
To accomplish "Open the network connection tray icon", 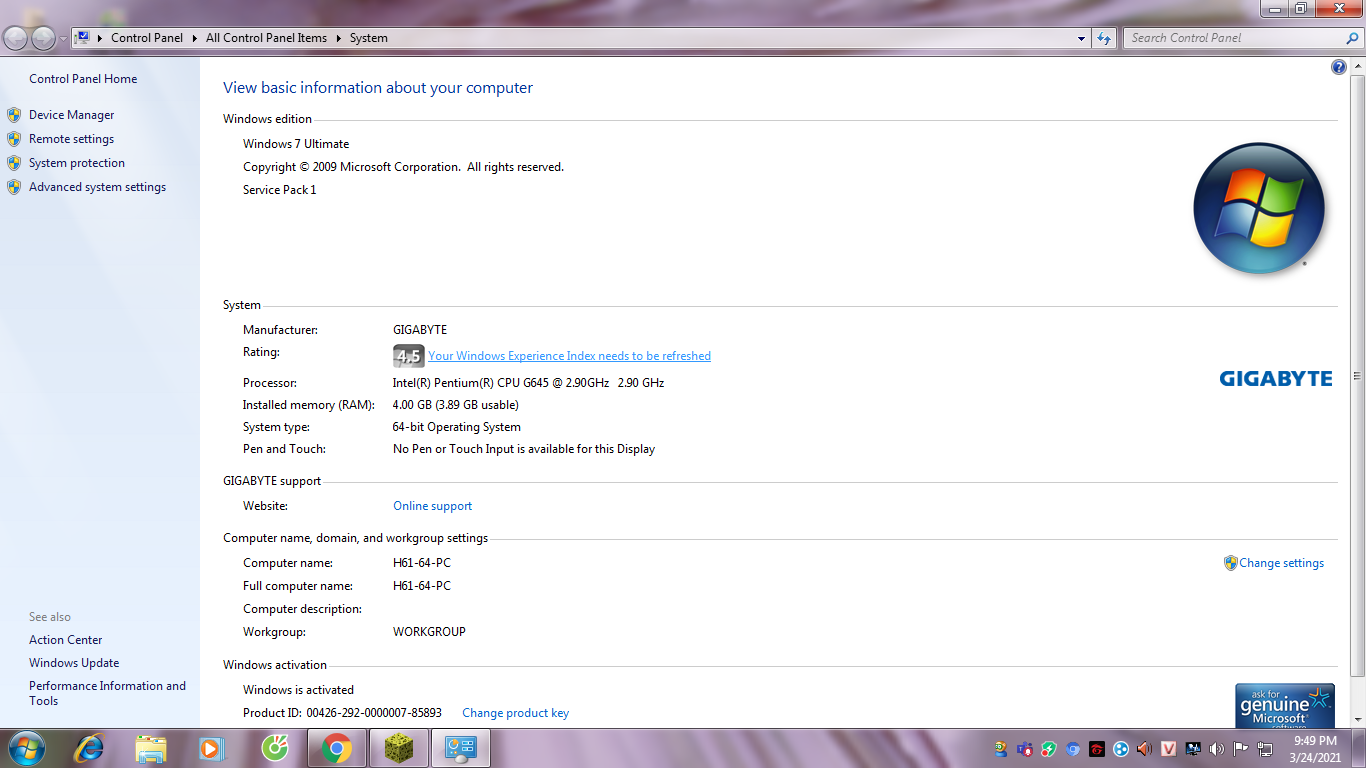I will [1265, 748].
